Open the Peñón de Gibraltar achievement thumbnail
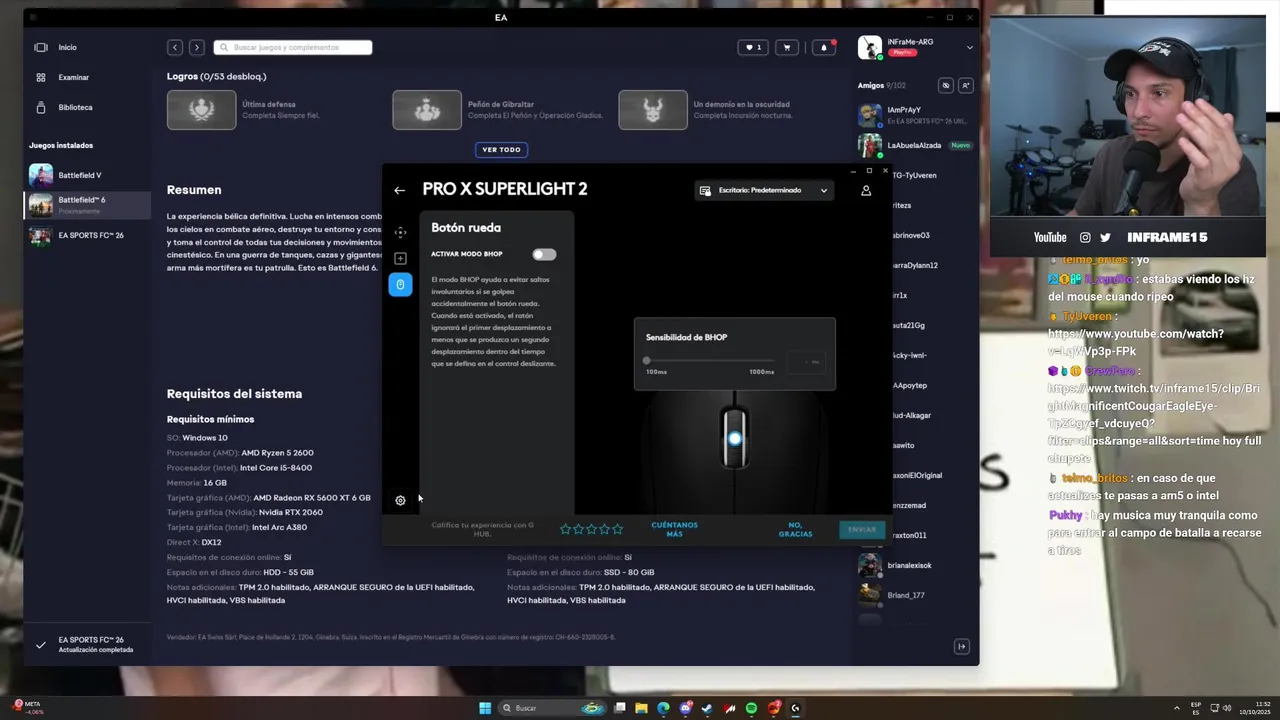 (x=427, y=110)
